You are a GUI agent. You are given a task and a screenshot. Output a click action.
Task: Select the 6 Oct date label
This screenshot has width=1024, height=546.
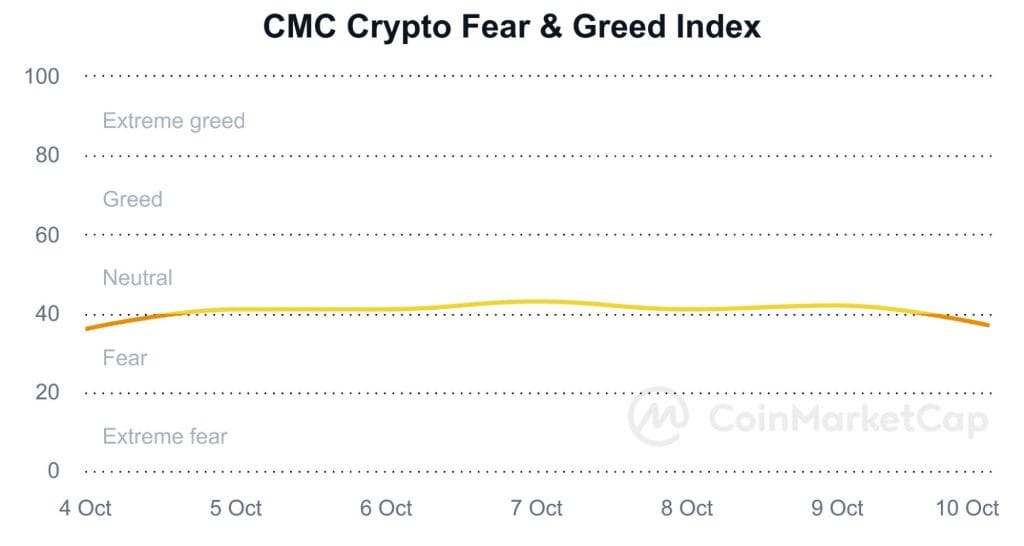click(386, 508)
